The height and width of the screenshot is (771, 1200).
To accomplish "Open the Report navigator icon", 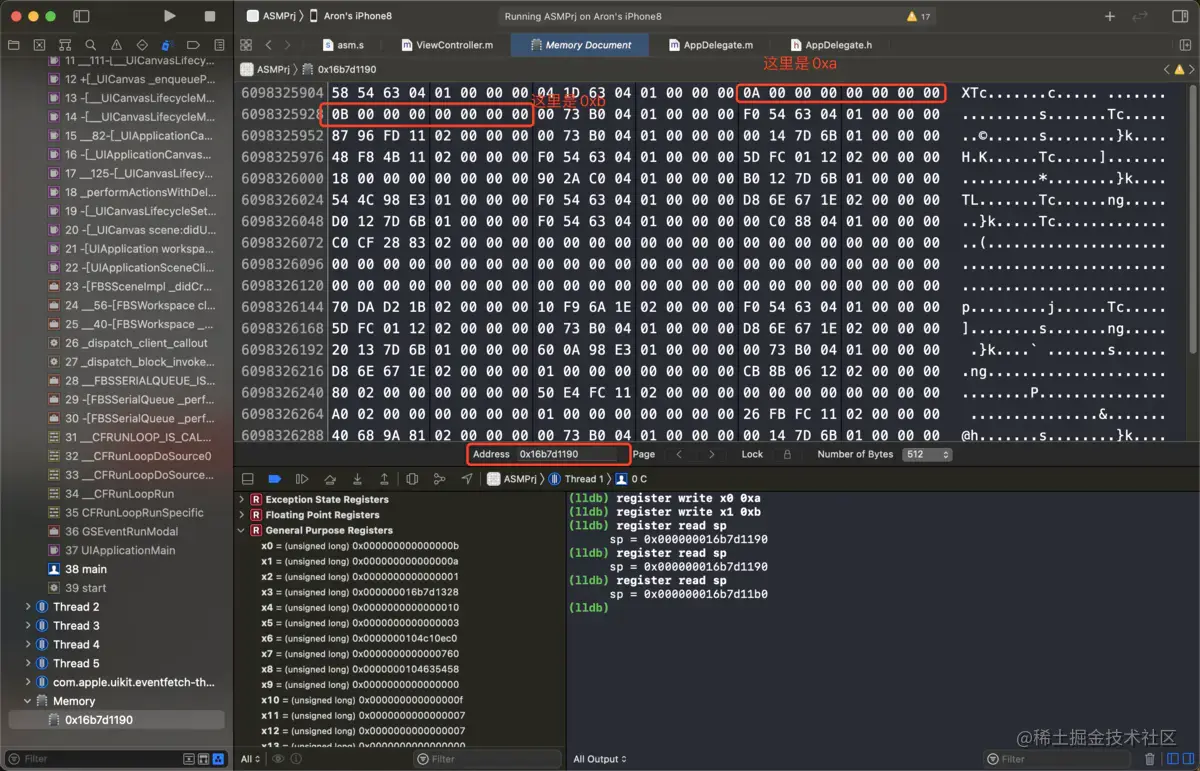I will 218,45.
